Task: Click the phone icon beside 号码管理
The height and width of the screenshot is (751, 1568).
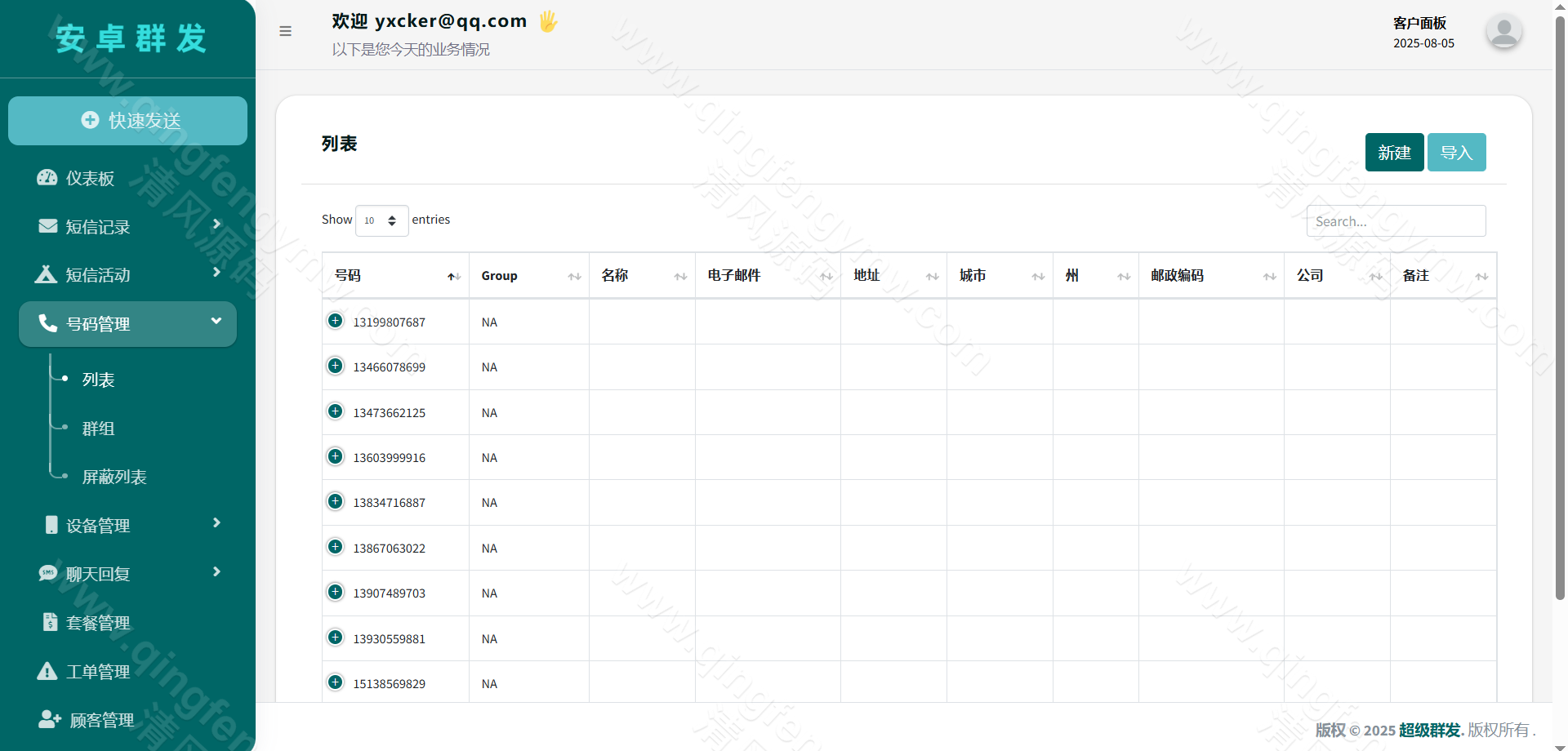Action: coord(47,323)
